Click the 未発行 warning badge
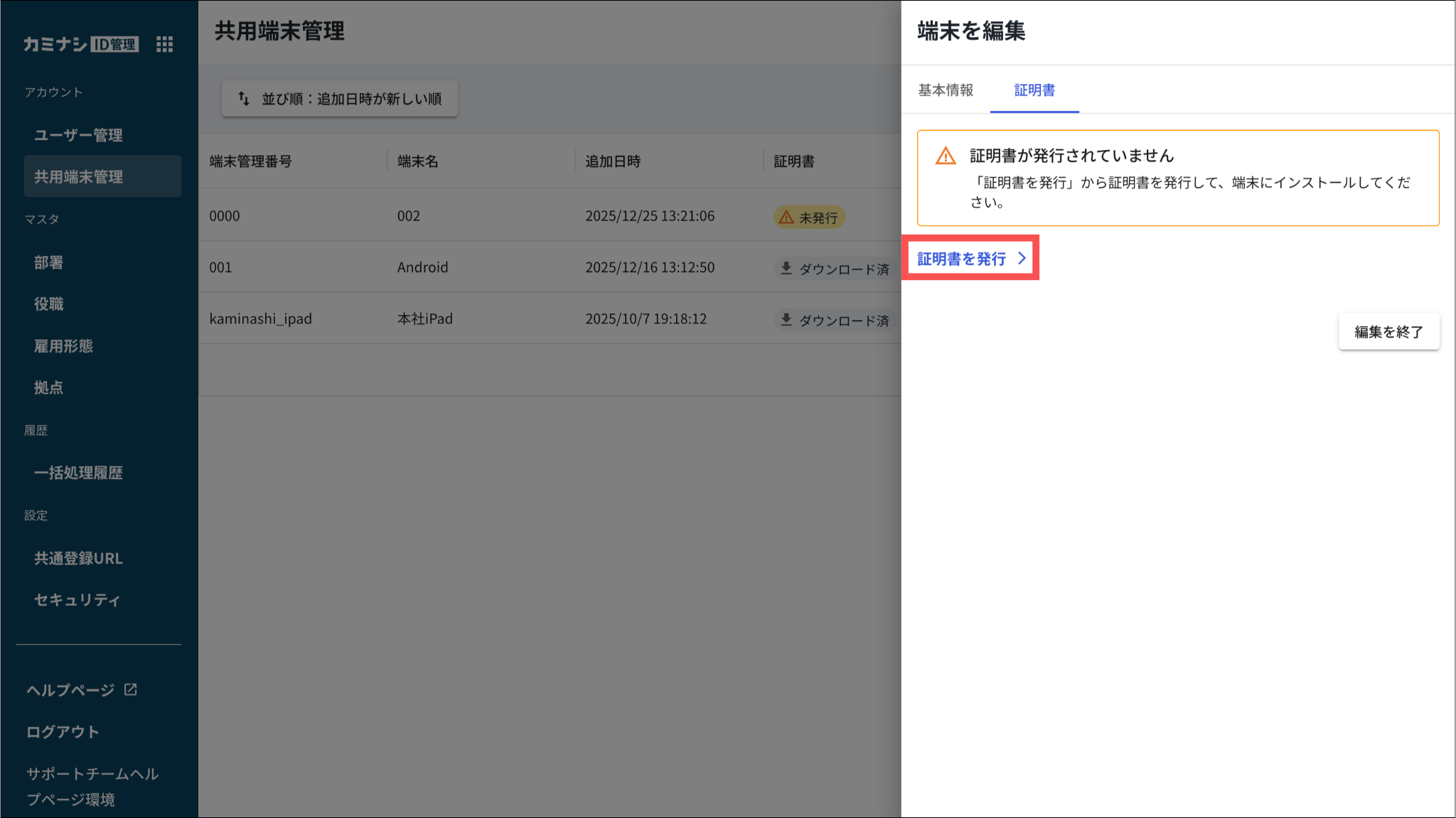 point(809,217)
